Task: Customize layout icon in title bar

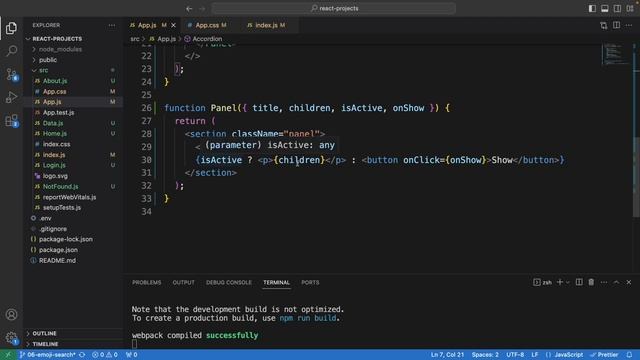Action: [630, 9]
